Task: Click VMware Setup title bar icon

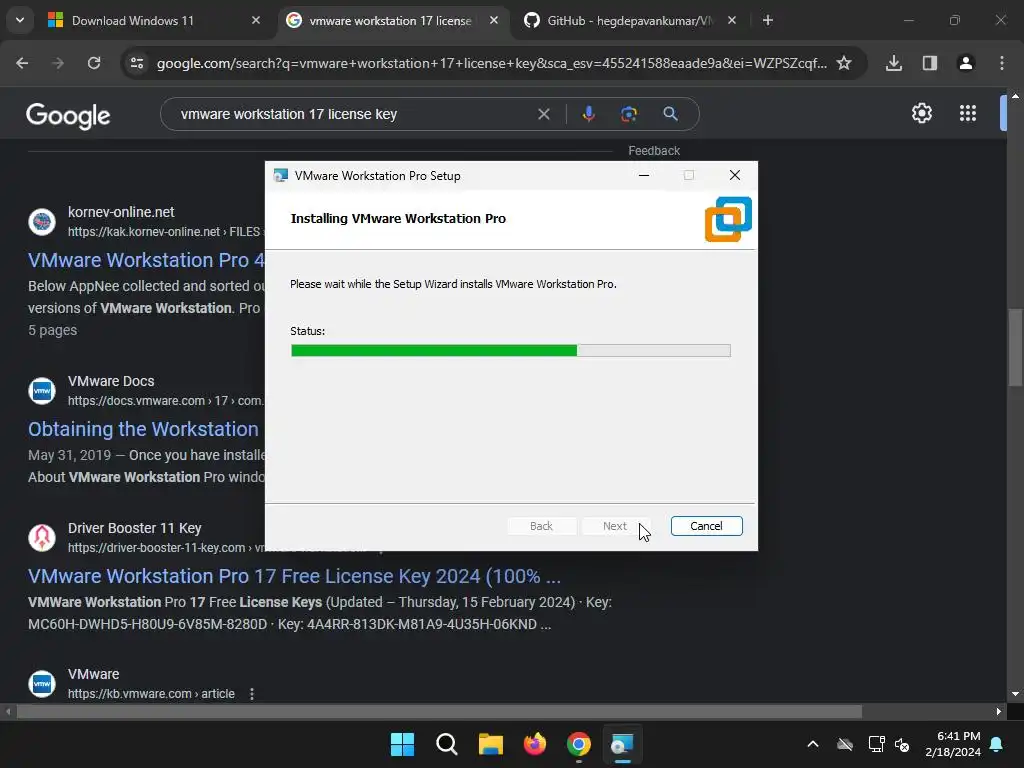Action: coord(281,176)
